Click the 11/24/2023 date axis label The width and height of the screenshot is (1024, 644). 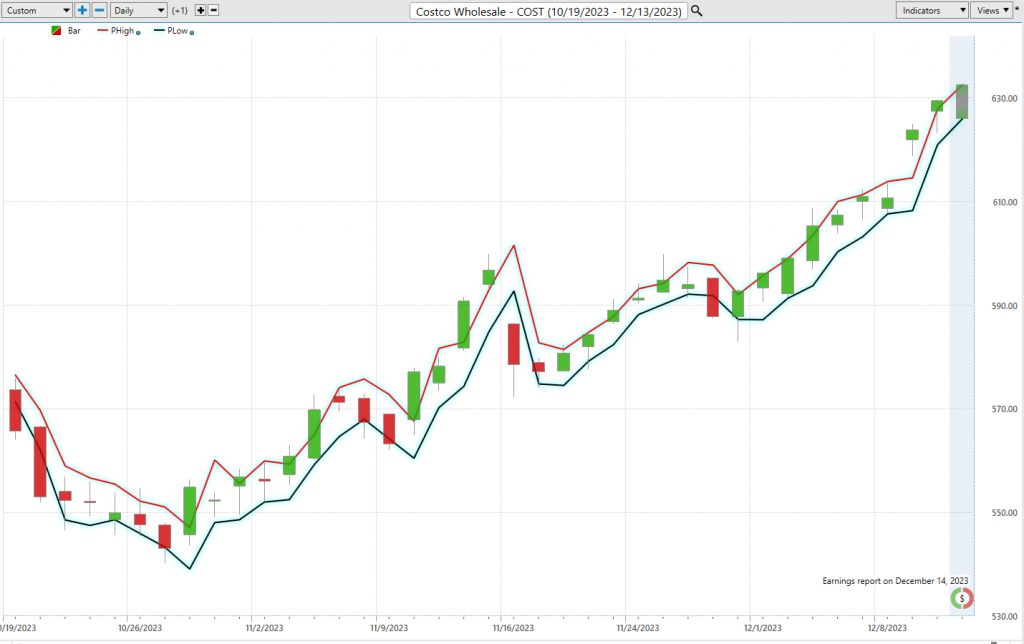click(638, 628)
